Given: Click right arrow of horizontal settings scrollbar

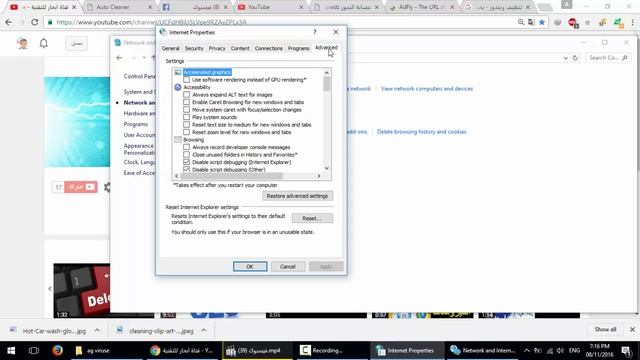Looking at the screenshot, I should click(319, 176).
